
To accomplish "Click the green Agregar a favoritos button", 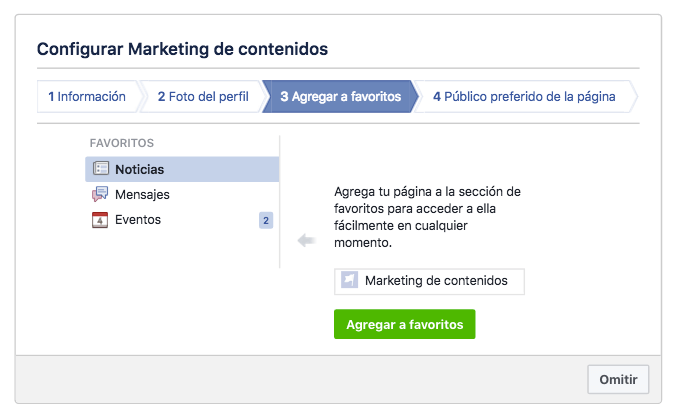I will (x=404, y=324).
